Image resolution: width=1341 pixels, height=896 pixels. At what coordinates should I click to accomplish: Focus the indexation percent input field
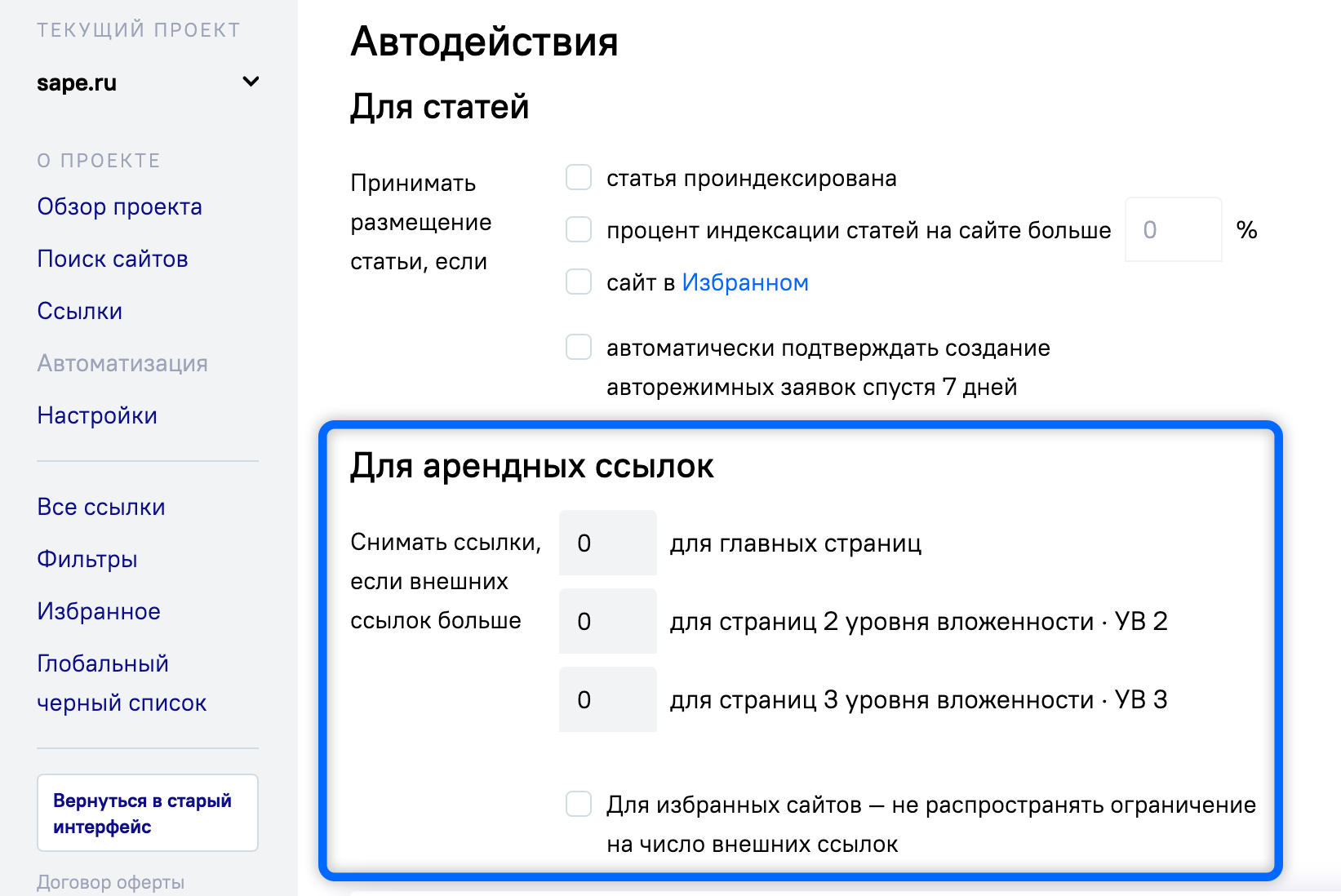point(1174,229)
